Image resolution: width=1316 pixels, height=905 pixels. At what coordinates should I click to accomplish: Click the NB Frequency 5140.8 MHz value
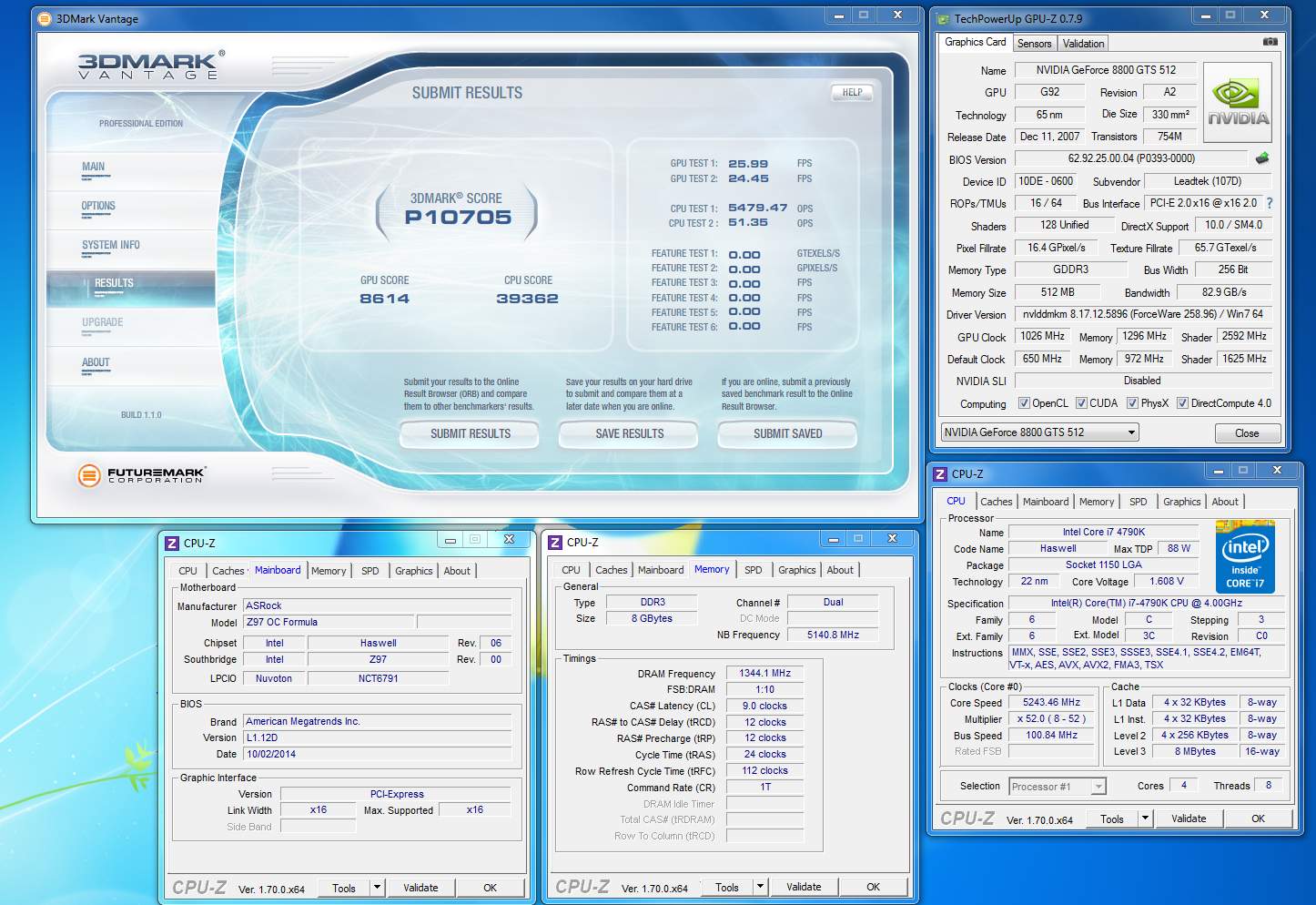833,636
